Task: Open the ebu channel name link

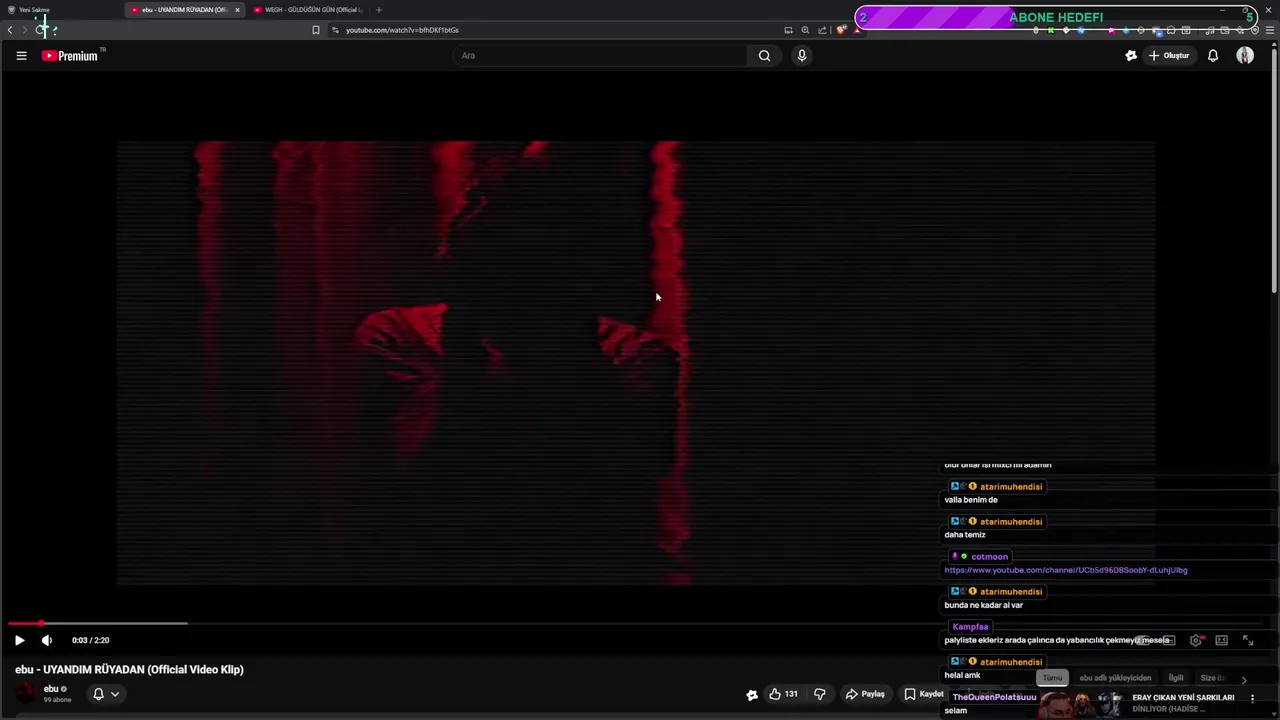Action: coord(51,689)
